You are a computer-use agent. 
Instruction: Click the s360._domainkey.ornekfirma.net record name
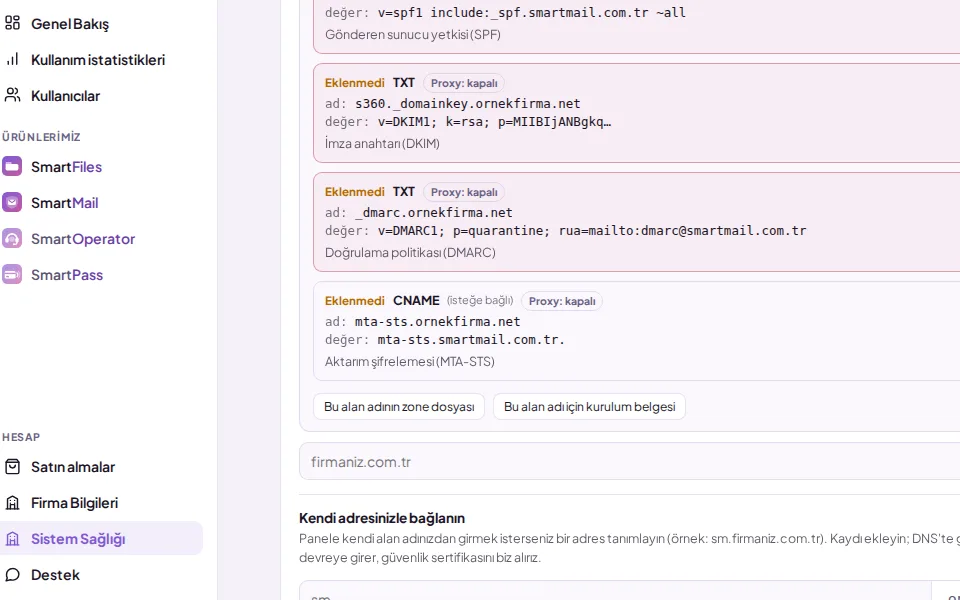468,103
